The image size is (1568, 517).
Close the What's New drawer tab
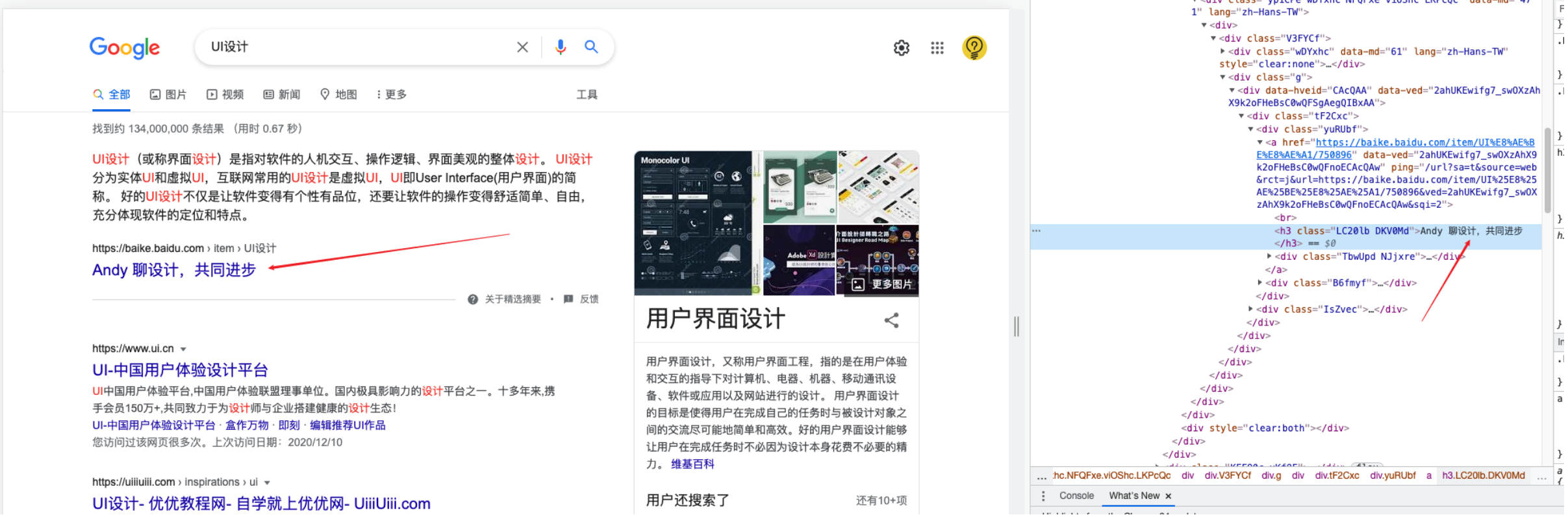[x=1169, y=496]
